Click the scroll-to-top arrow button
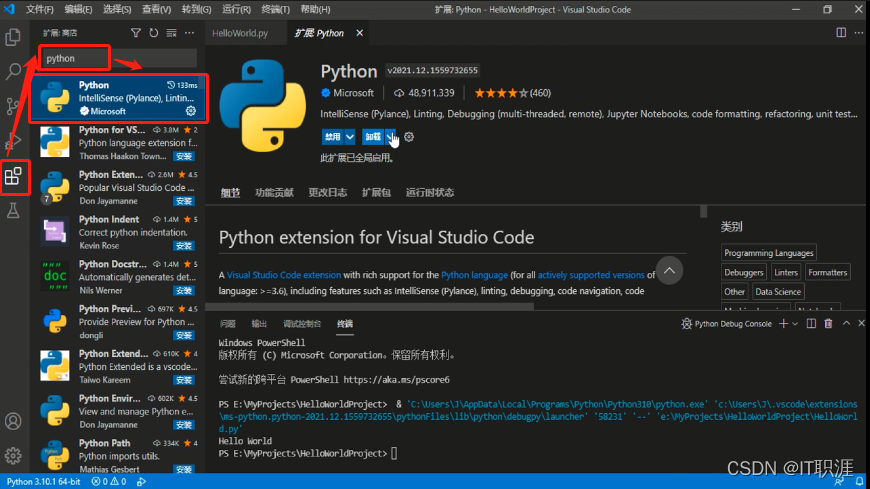This screenshot has width=870, height=489. 669,270
